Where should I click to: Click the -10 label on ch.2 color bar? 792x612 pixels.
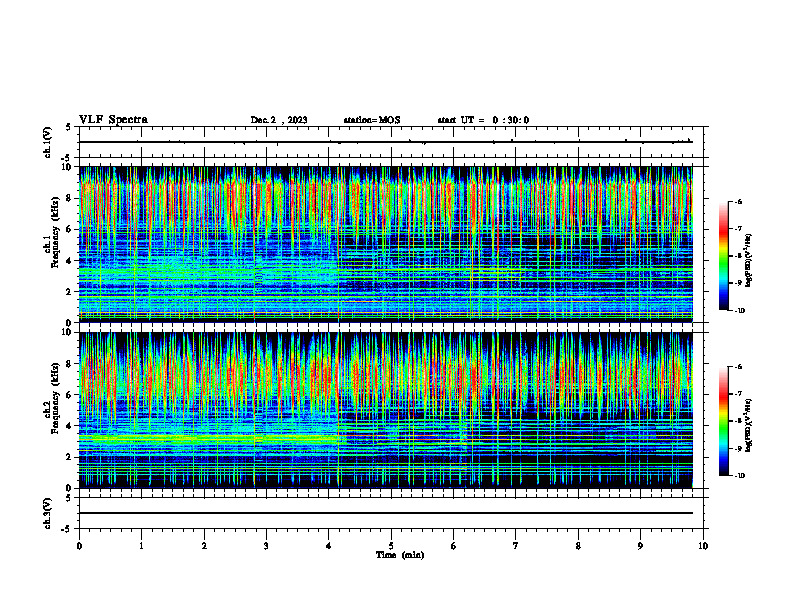740,476
